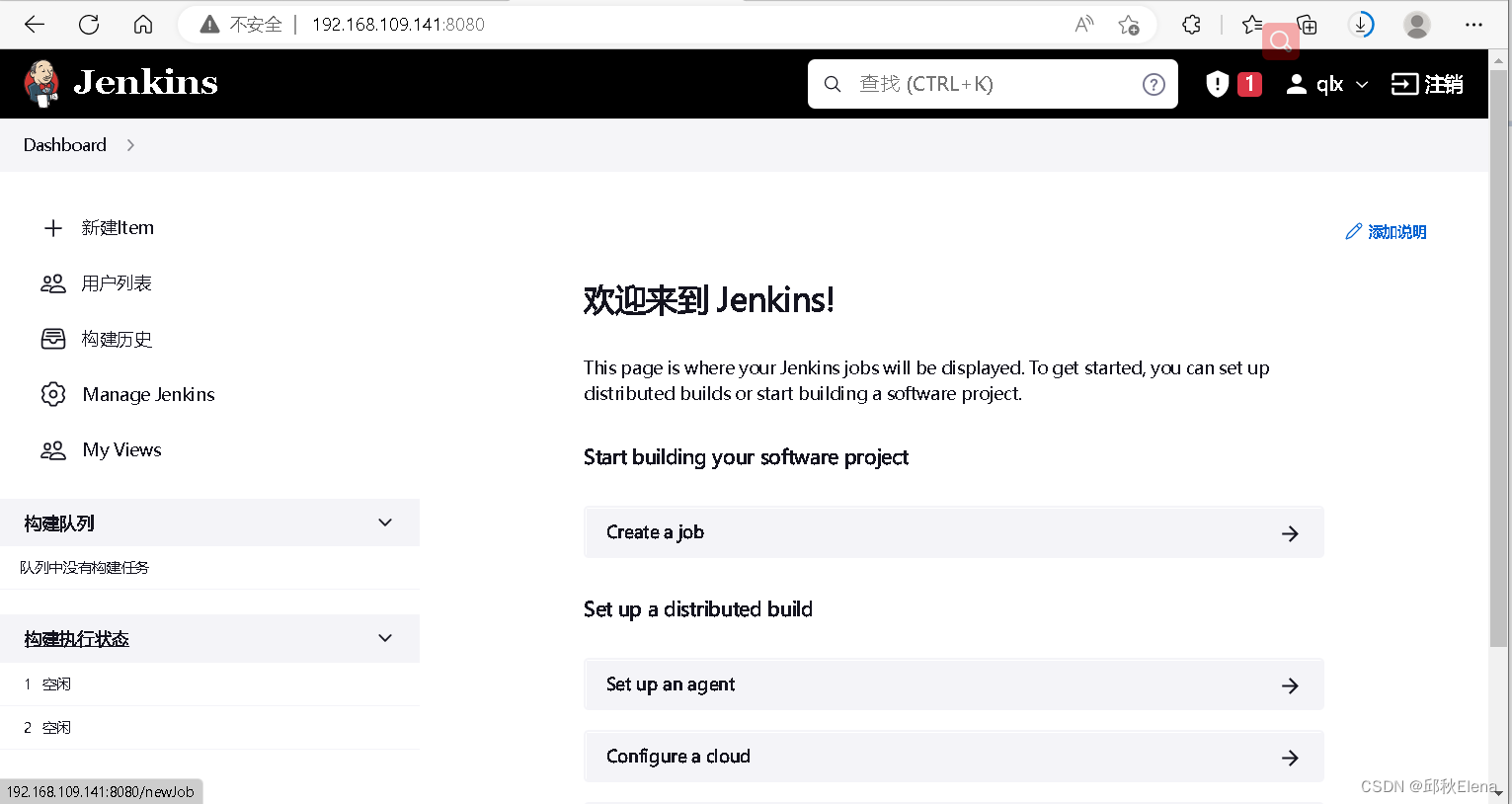Open the 新建Item menu entry

pyautogui.click(x=118, y=228)
